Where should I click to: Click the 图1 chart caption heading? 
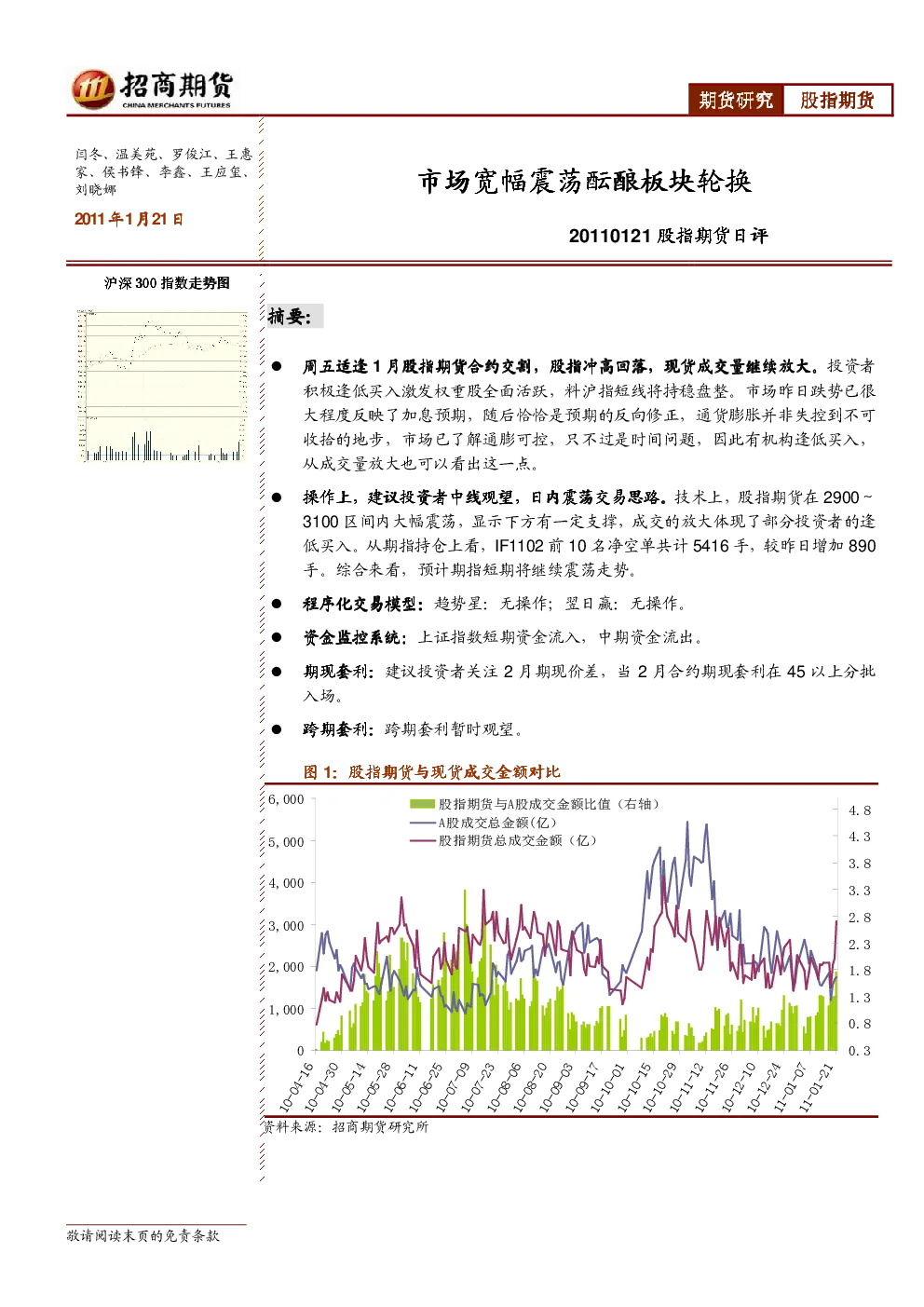click(432, 771)
